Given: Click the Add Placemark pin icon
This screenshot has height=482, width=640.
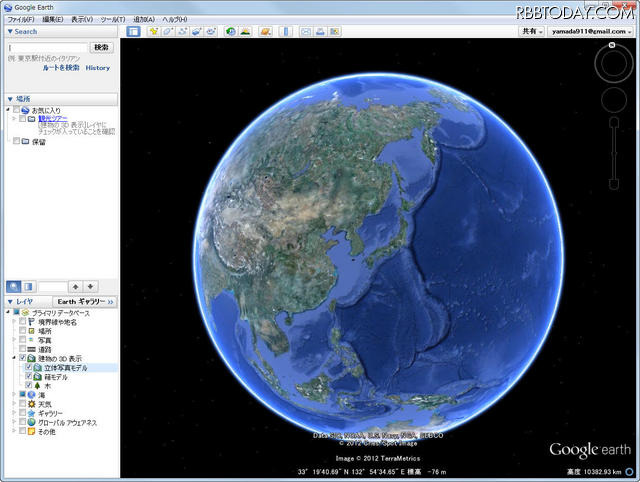Looking at the screenshot, I should coord(154,32).
